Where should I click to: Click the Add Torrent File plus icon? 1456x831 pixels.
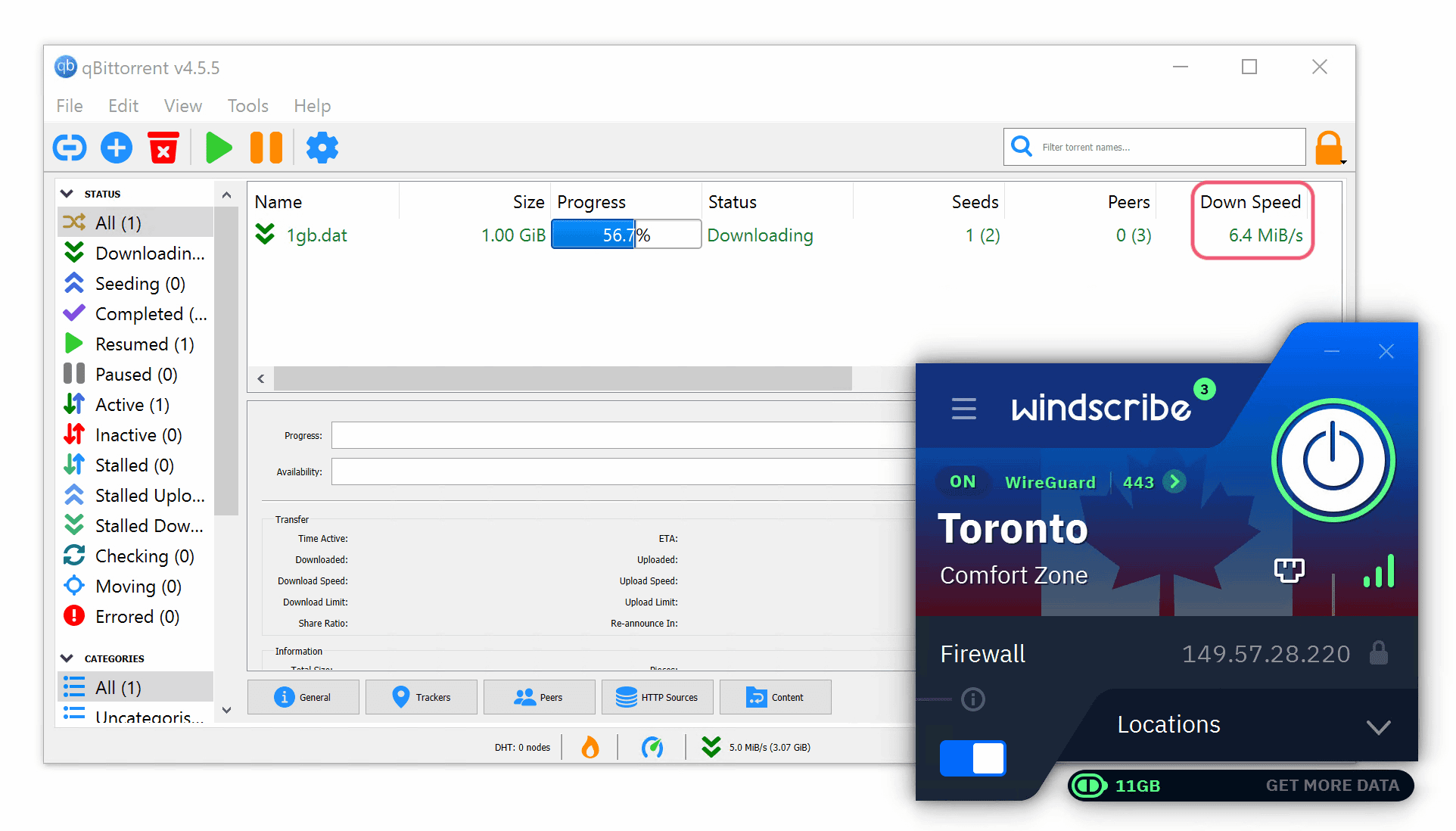(x=117, y=148)
